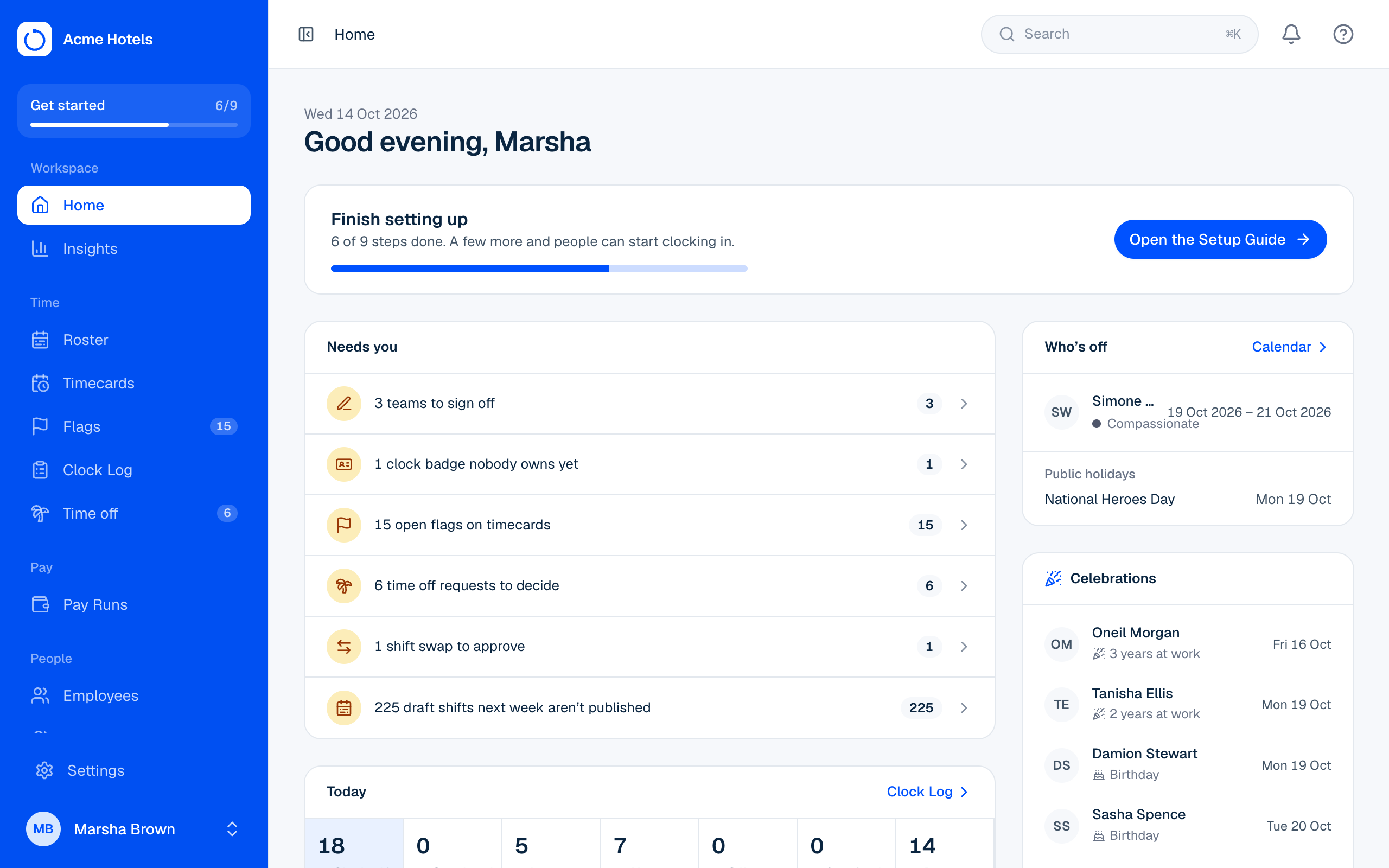This screenshot has height=868, width=1389.
Task: Open the help question mark icon
Action: pyautogui.click(x=1343, y=34)
